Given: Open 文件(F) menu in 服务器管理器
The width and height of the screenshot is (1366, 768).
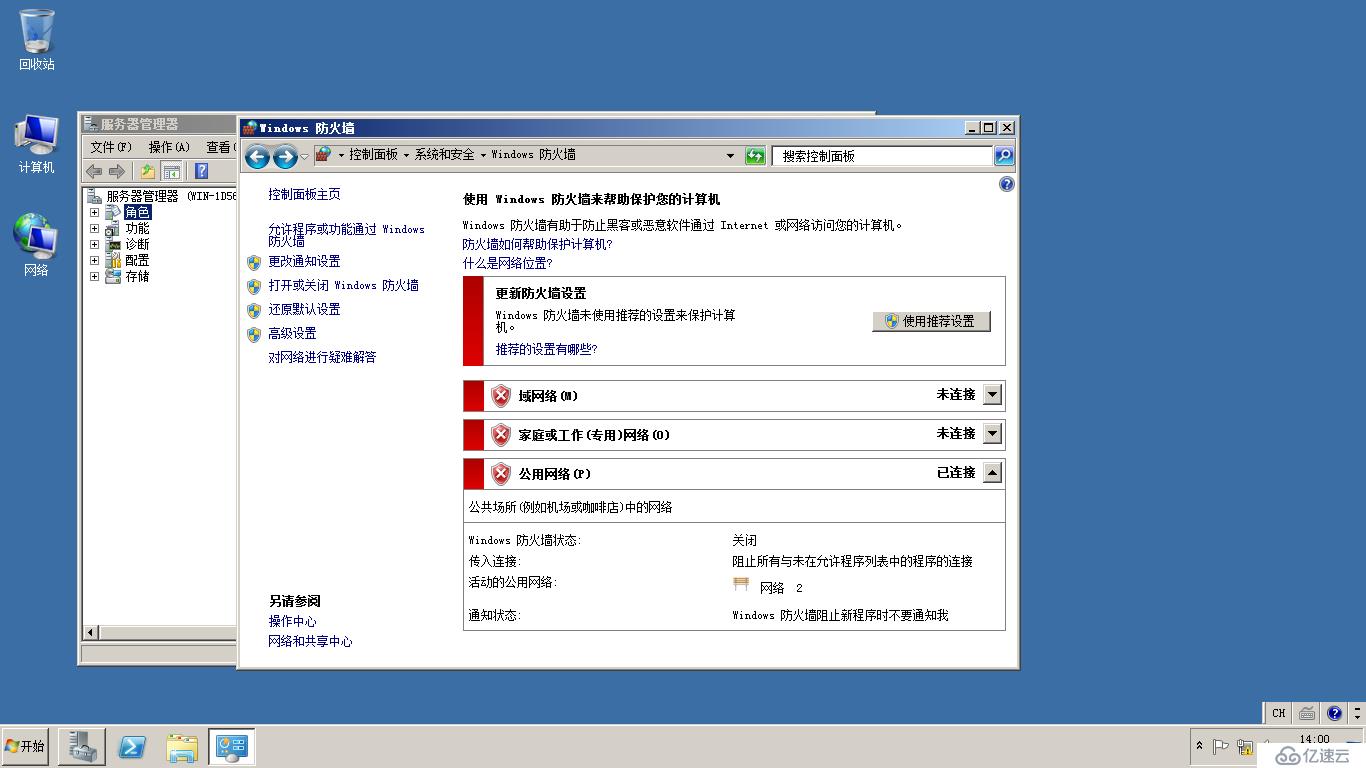Looking at the screenshot, I should [x=111, y=147].
